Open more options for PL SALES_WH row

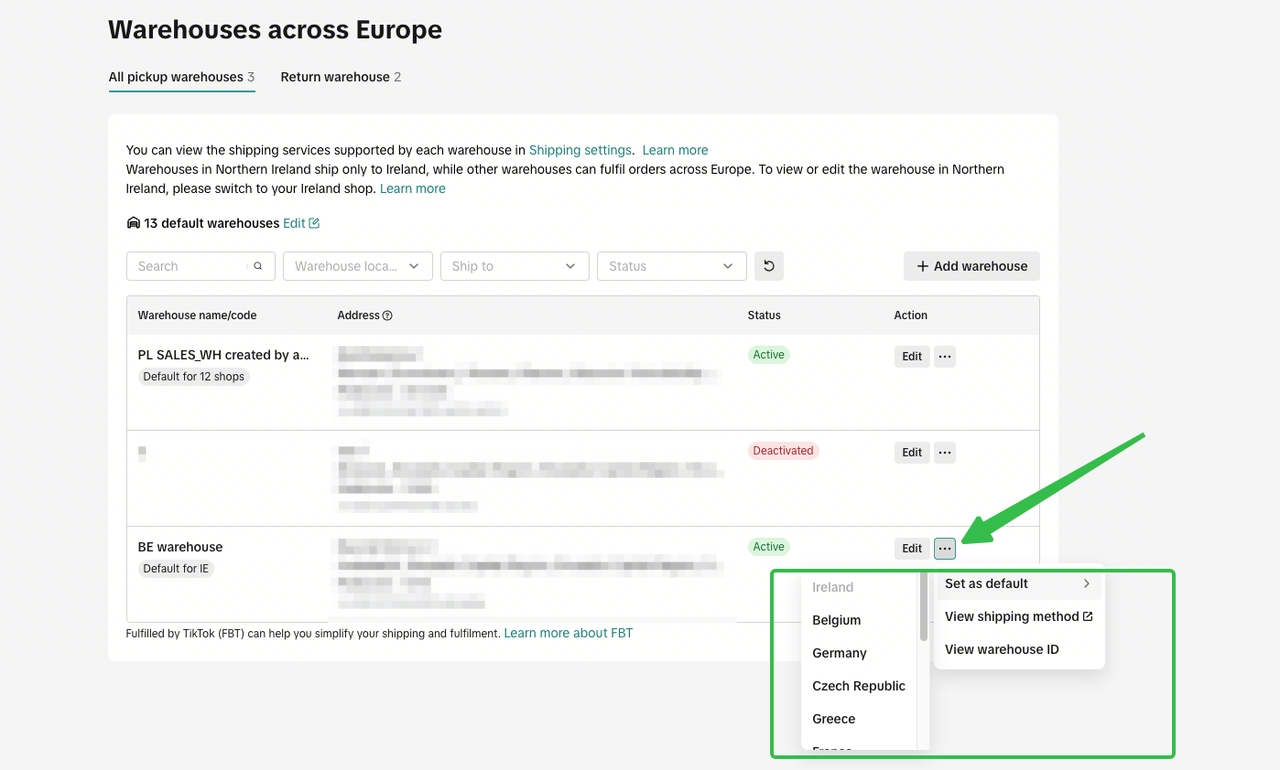[x=945, y=356]
